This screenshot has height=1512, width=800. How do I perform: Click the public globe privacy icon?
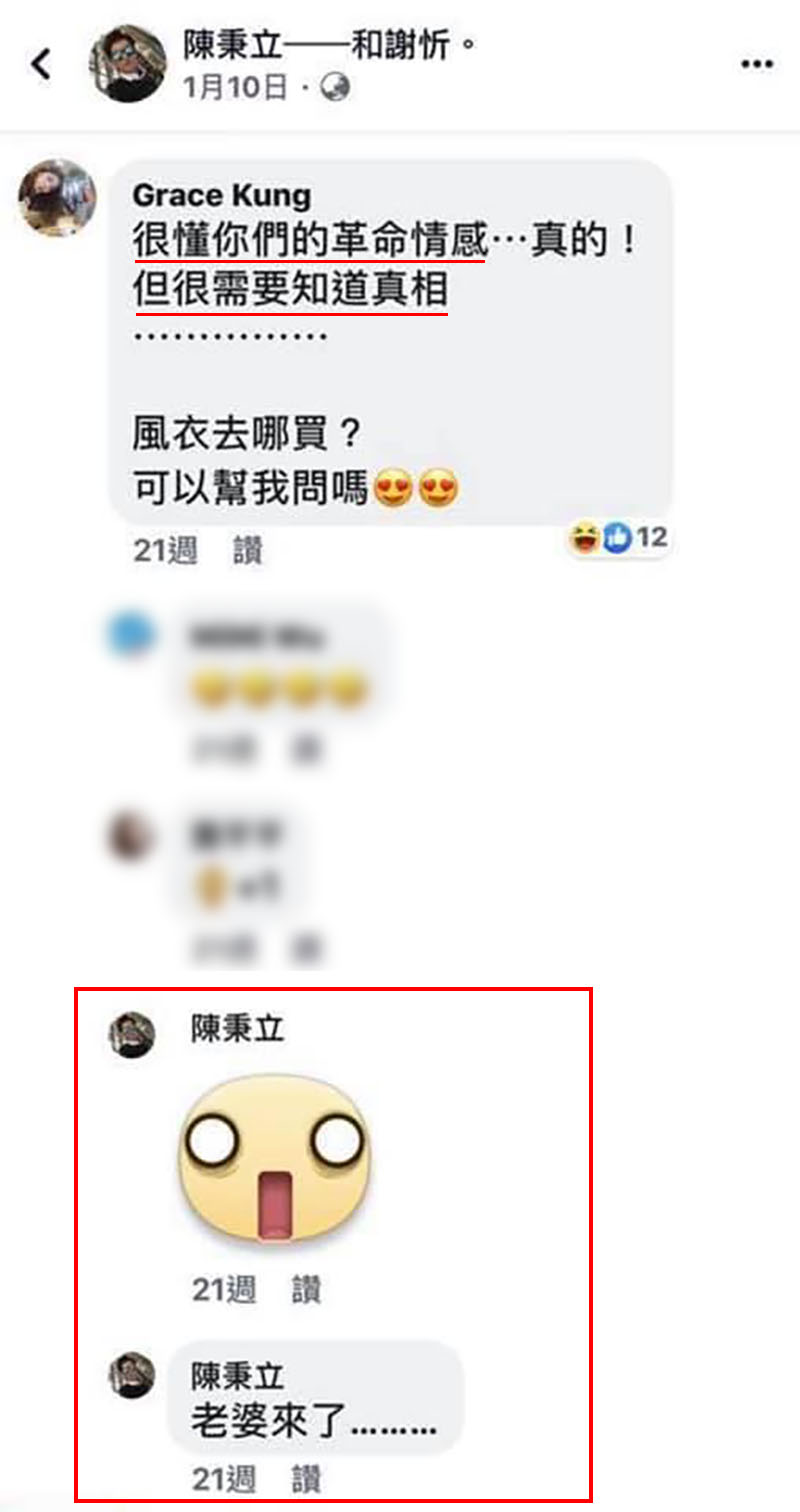[337, 88]
